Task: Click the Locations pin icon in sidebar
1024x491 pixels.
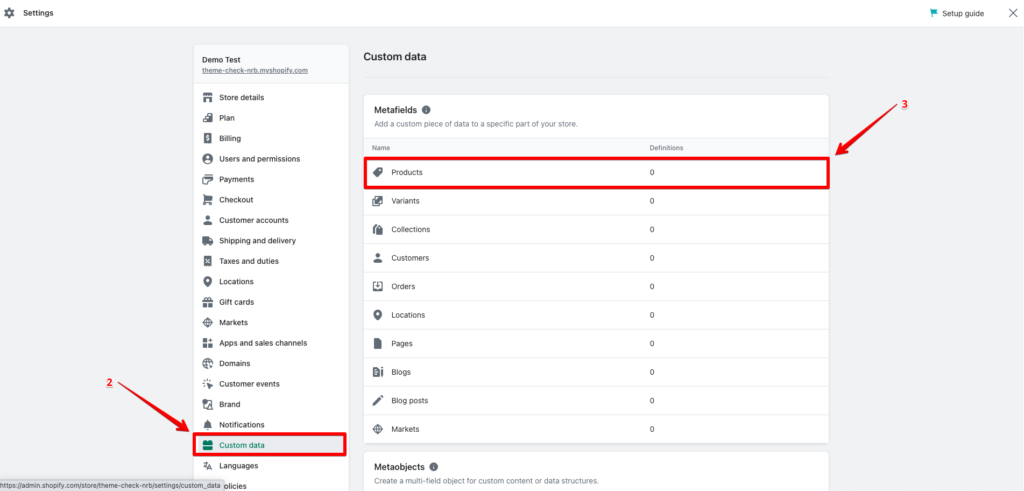Action: click(x=208, y=281)
